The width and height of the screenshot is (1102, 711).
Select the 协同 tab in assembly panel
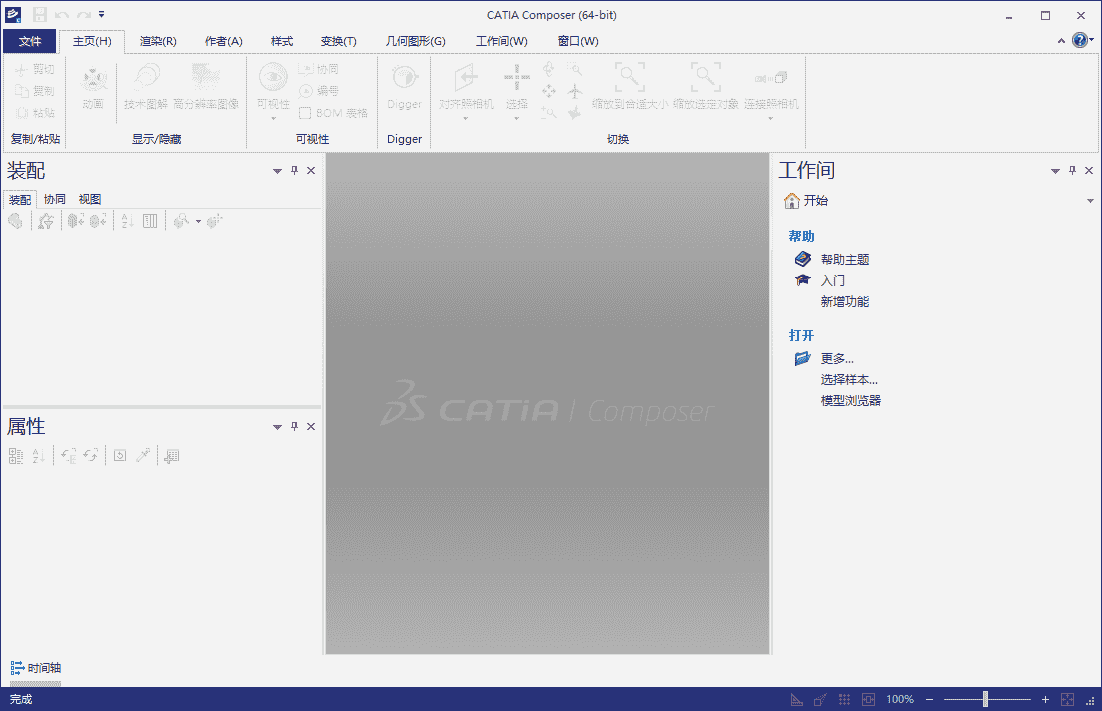[55, 199]
